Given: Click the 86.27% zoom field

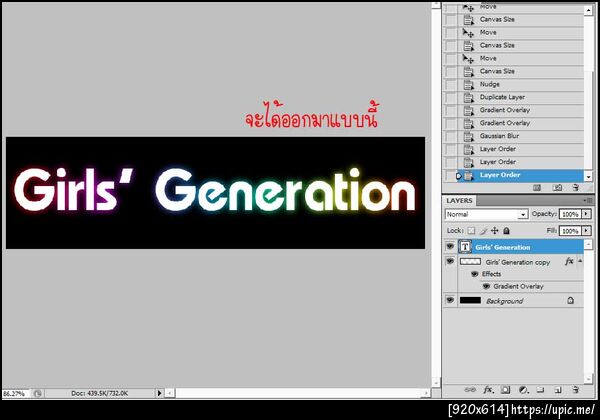Looking at the screenshot, I should [15, 393].
